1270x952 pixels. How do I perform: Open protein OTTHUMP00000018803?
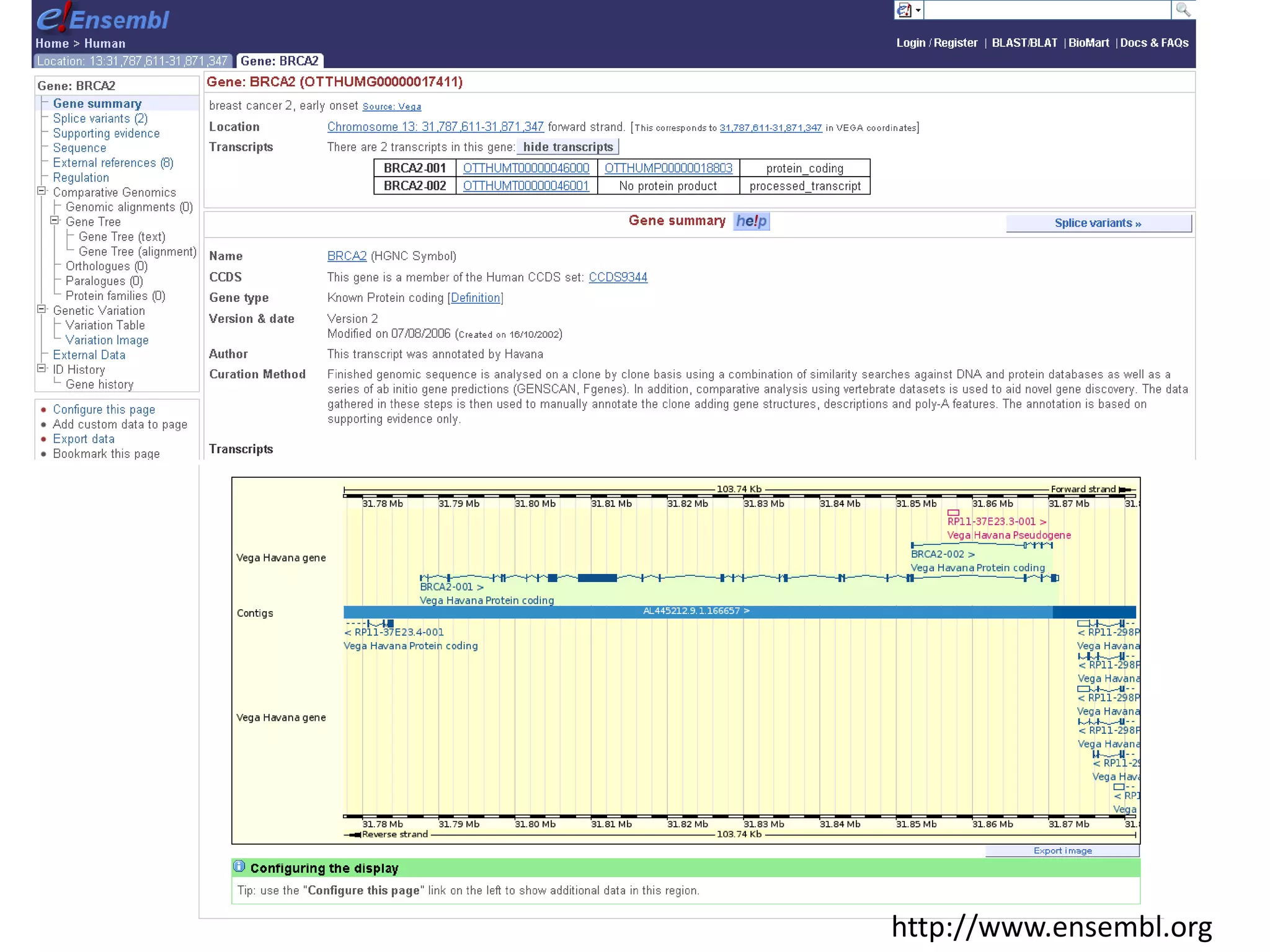668,168
